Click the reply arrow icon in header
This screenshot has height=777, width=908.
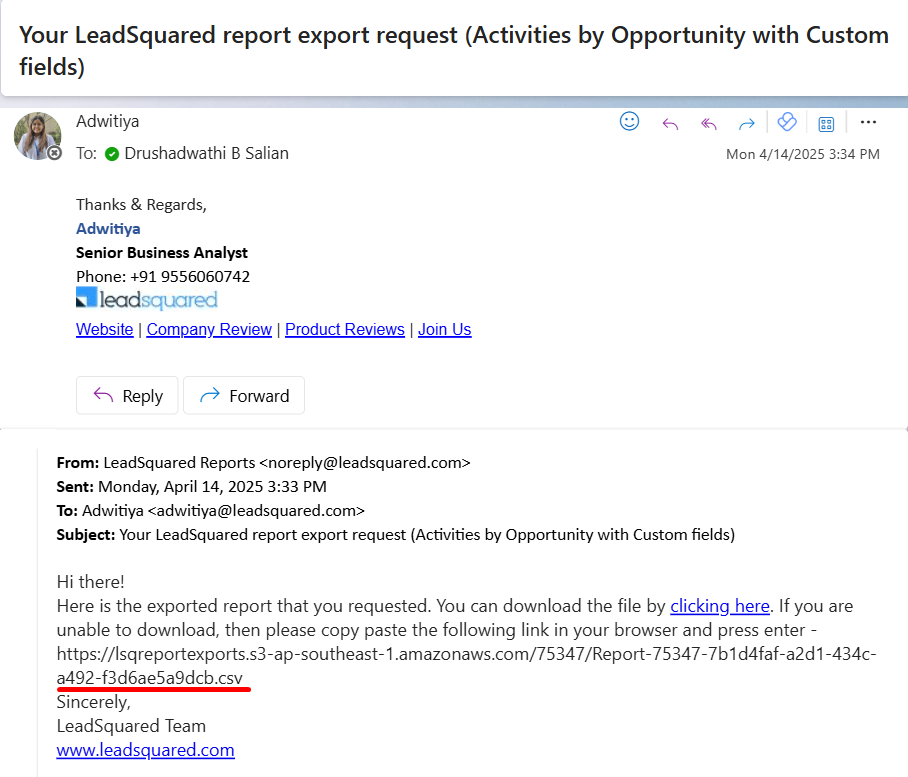tap(670, 123)
